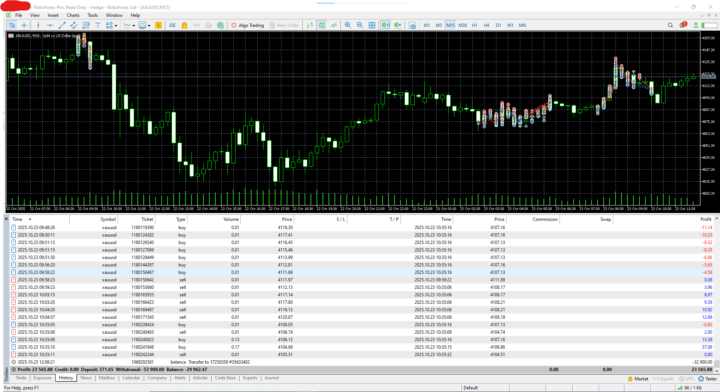Zoom in on the chart
The image size is (720, 392).
[348, 25]
